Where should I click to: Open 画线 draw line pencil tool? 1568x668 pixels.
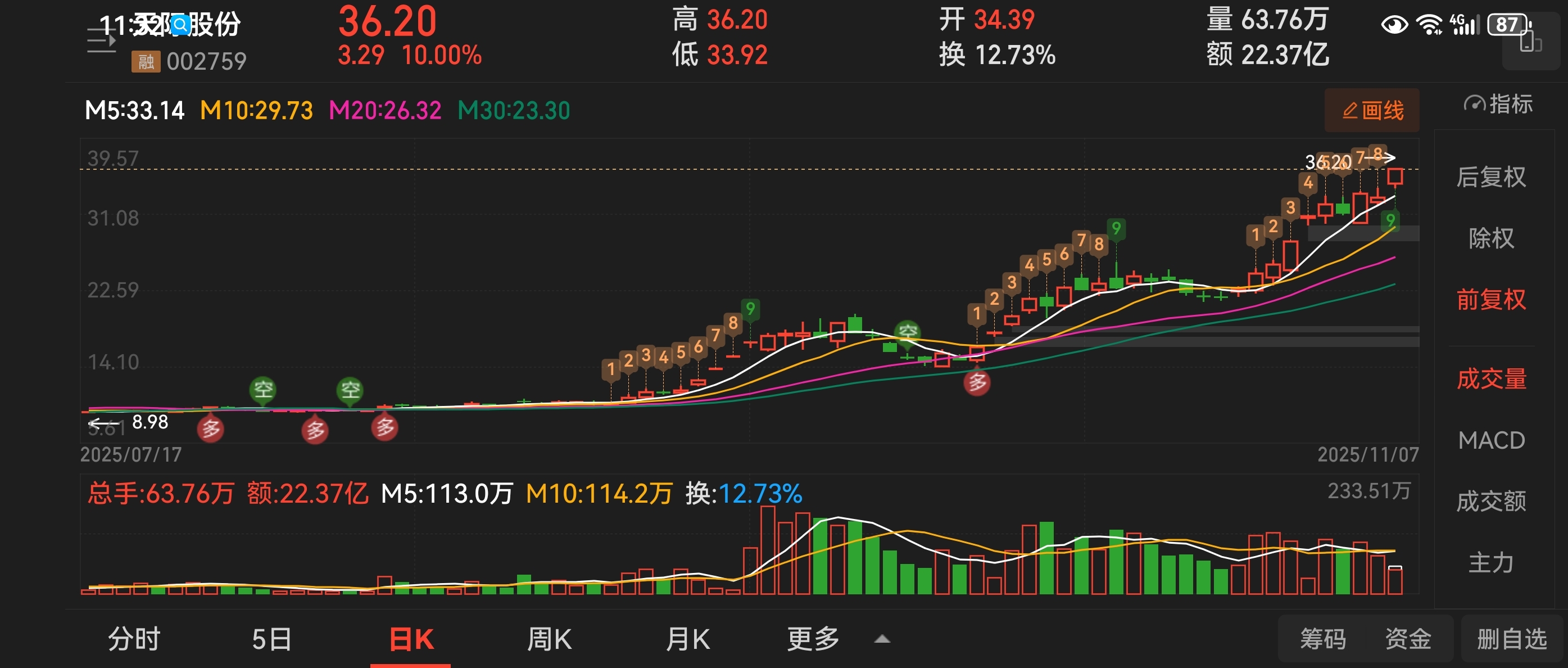pyautogui.click(x=1372, y=110)
